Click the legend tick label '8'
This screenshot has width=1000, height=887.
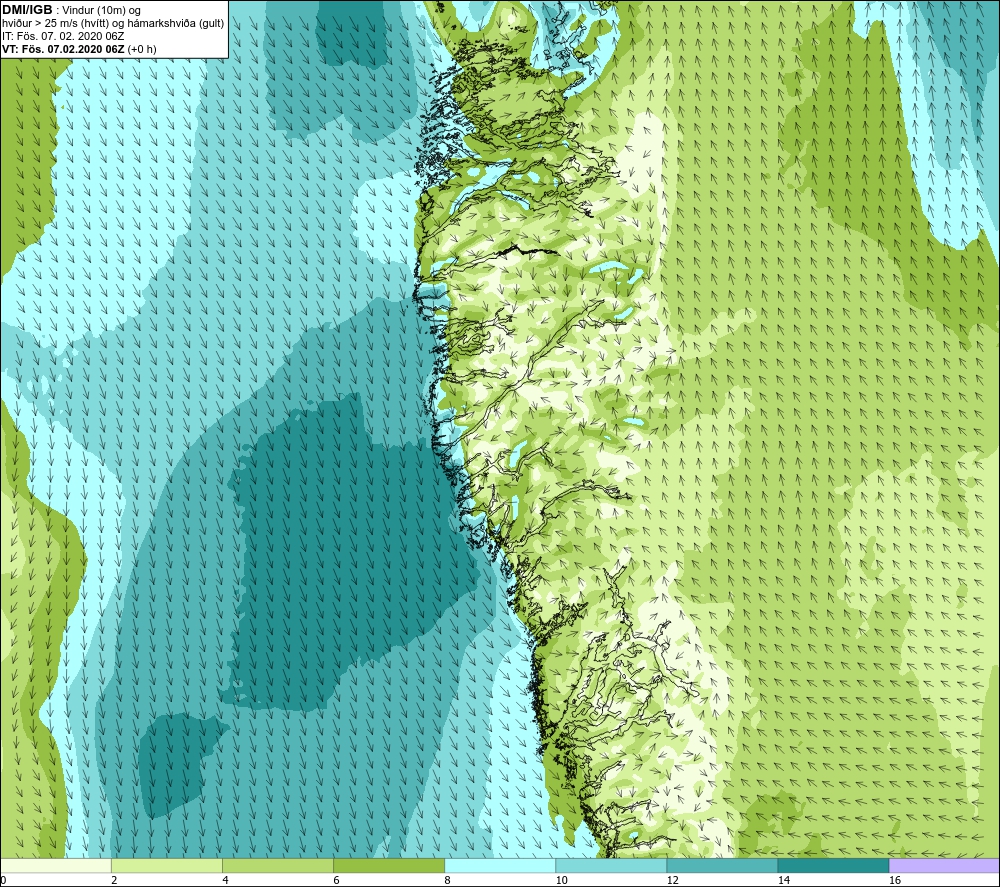pos(447,880)
